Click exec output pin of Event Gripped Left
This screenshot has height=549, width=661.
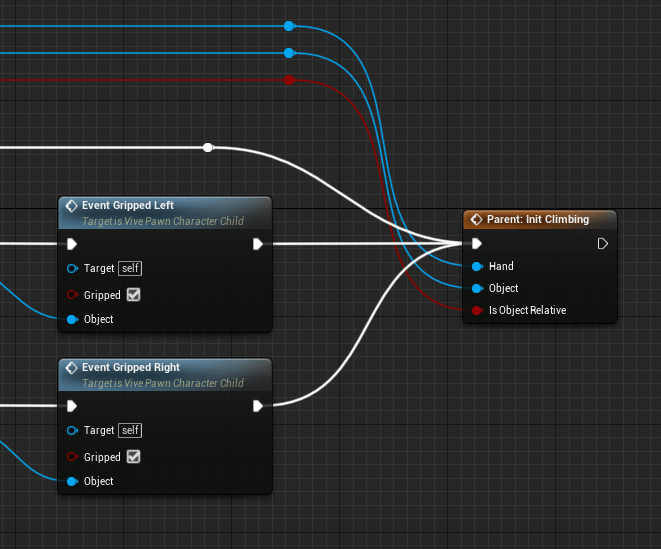258,243
